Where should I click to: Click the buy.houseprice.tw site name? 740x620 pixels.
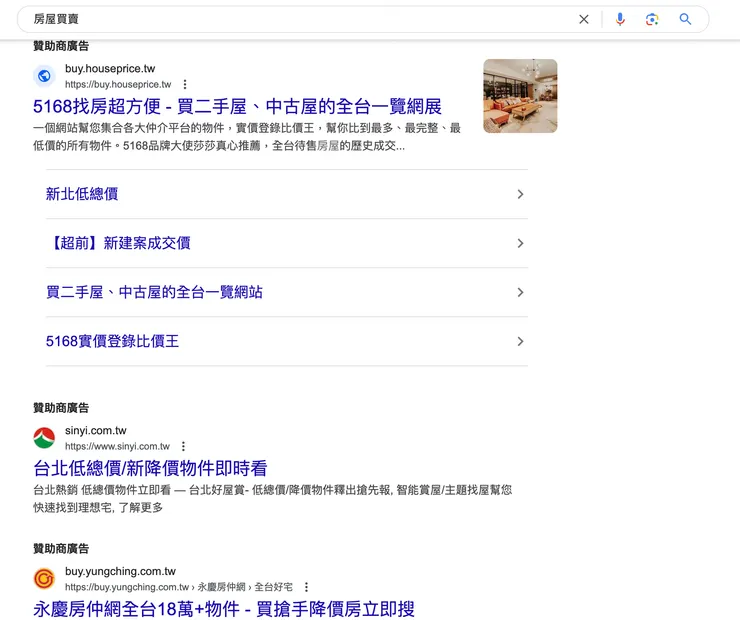[x=110, y=68]
